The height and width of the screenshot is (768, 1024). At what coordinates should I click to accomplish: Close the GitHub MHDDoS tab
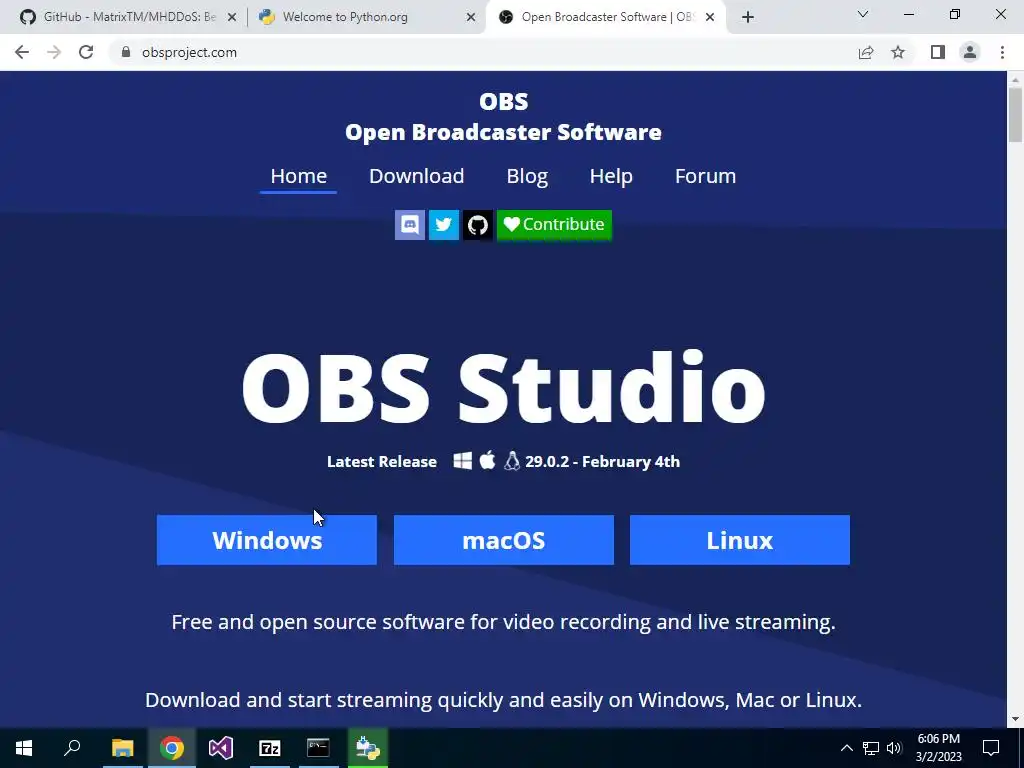[x=232, y=18]
